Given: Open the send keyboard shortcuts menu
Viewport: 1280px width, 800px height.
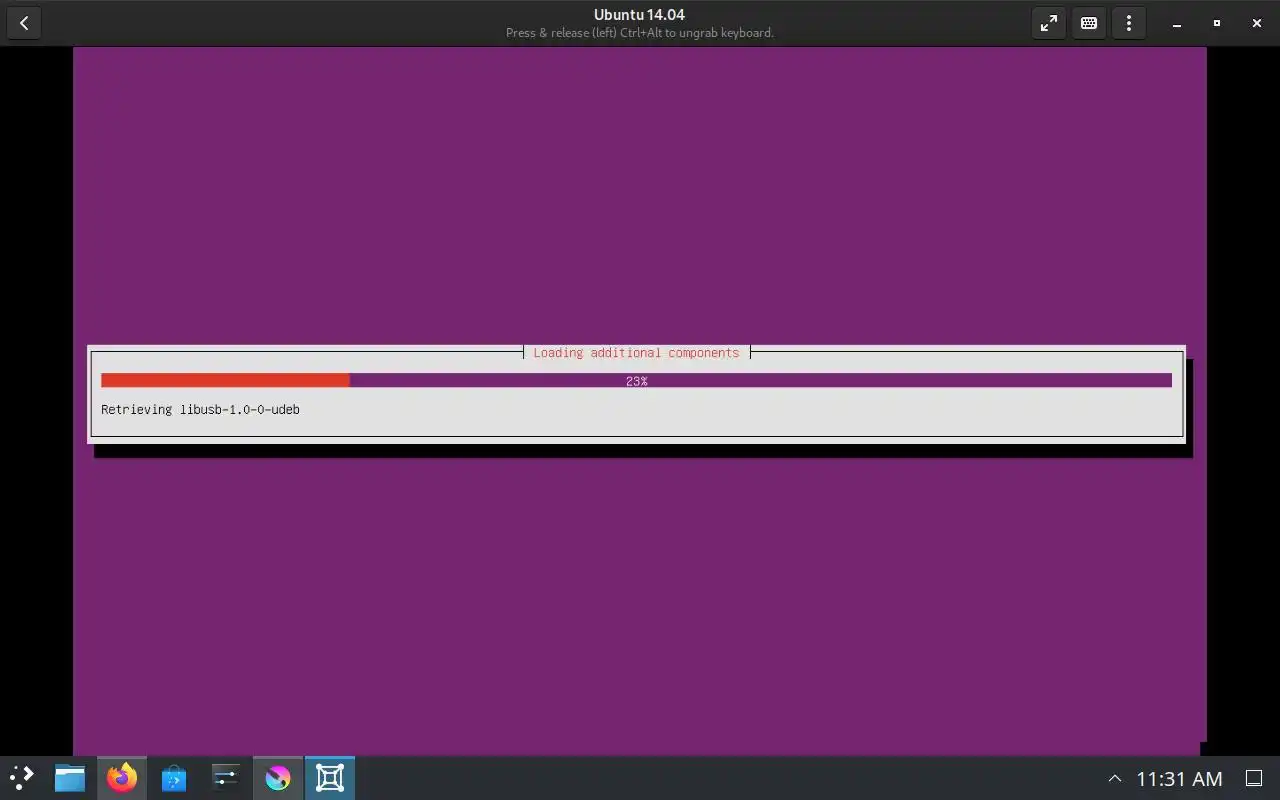Looking at the screenshot, I should tap(1089, 23).
